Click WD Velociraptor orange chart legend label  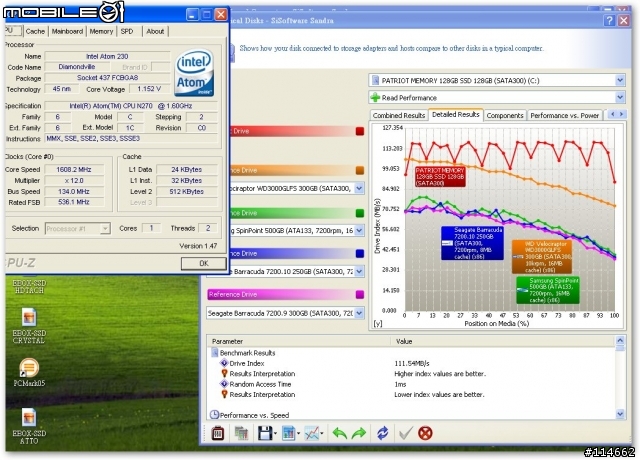tap(542, 257)
